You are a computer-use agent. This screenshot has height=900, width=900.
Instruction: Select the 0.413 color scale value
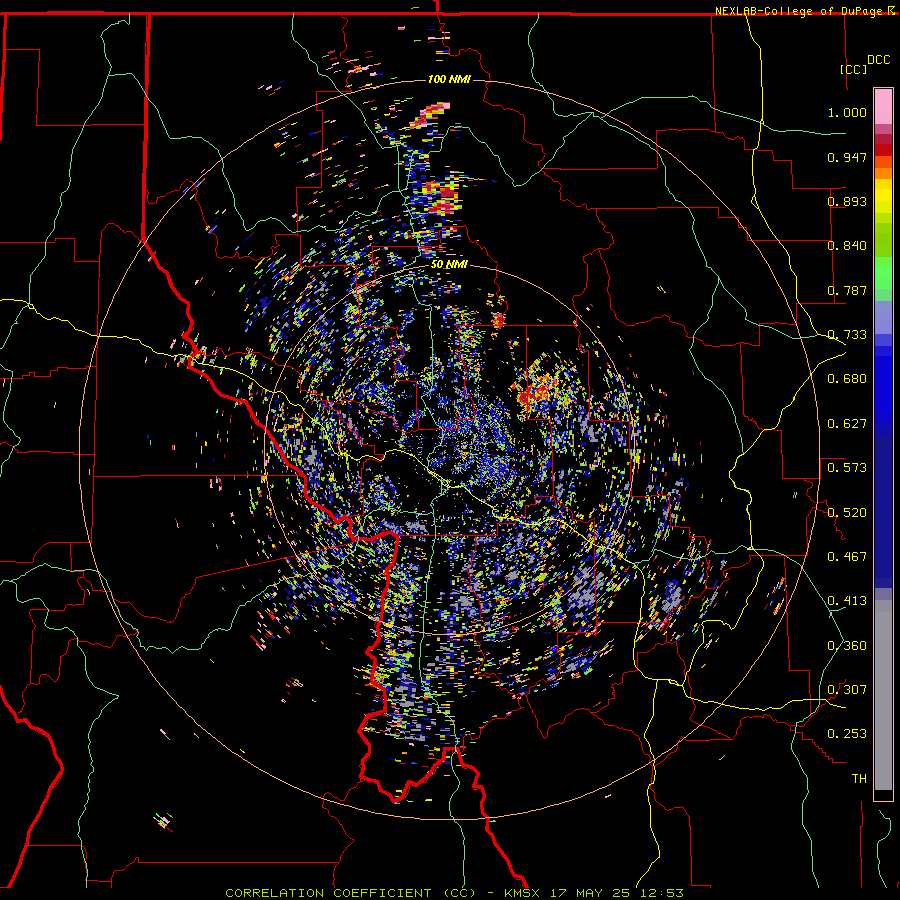pos(847,601)
